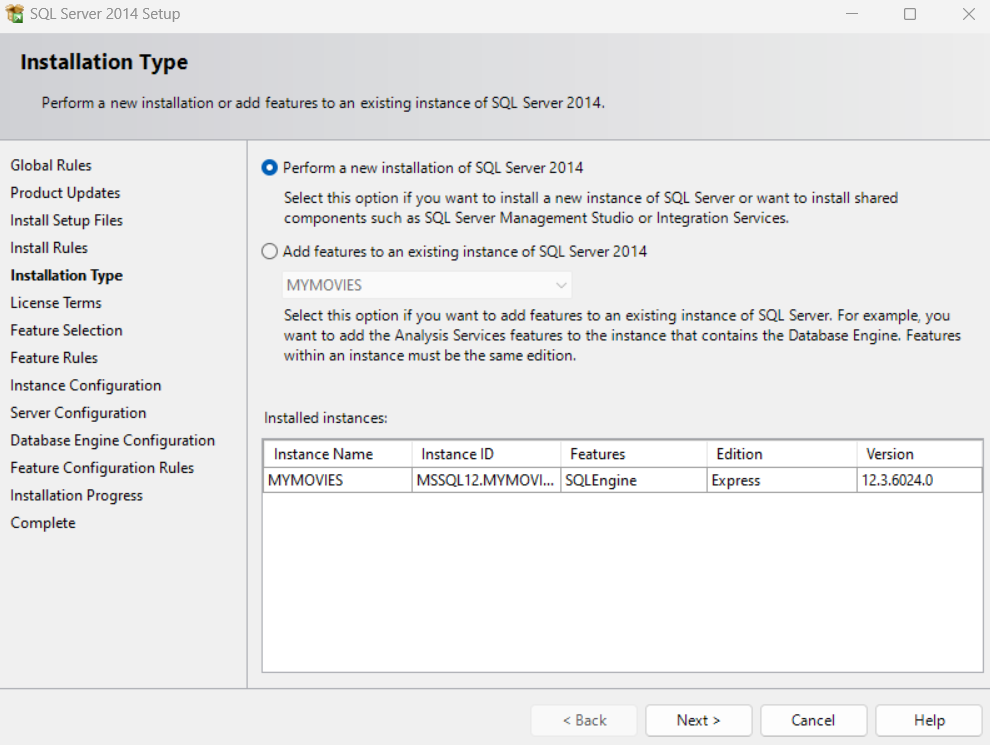The height and width of the screenshot is (745, 990).
Task: Click the Back button
Action: [584, 720]
